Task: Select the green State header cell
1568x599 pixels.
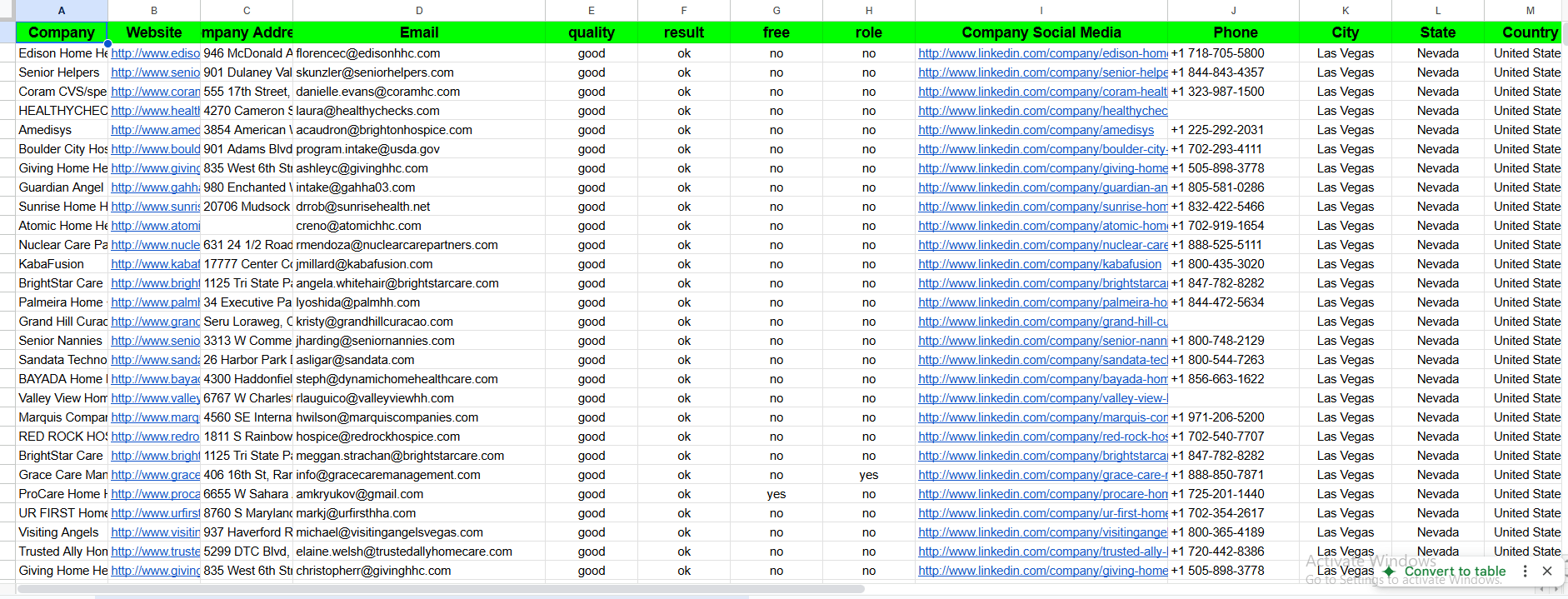Action: [x=1438, y=32]
